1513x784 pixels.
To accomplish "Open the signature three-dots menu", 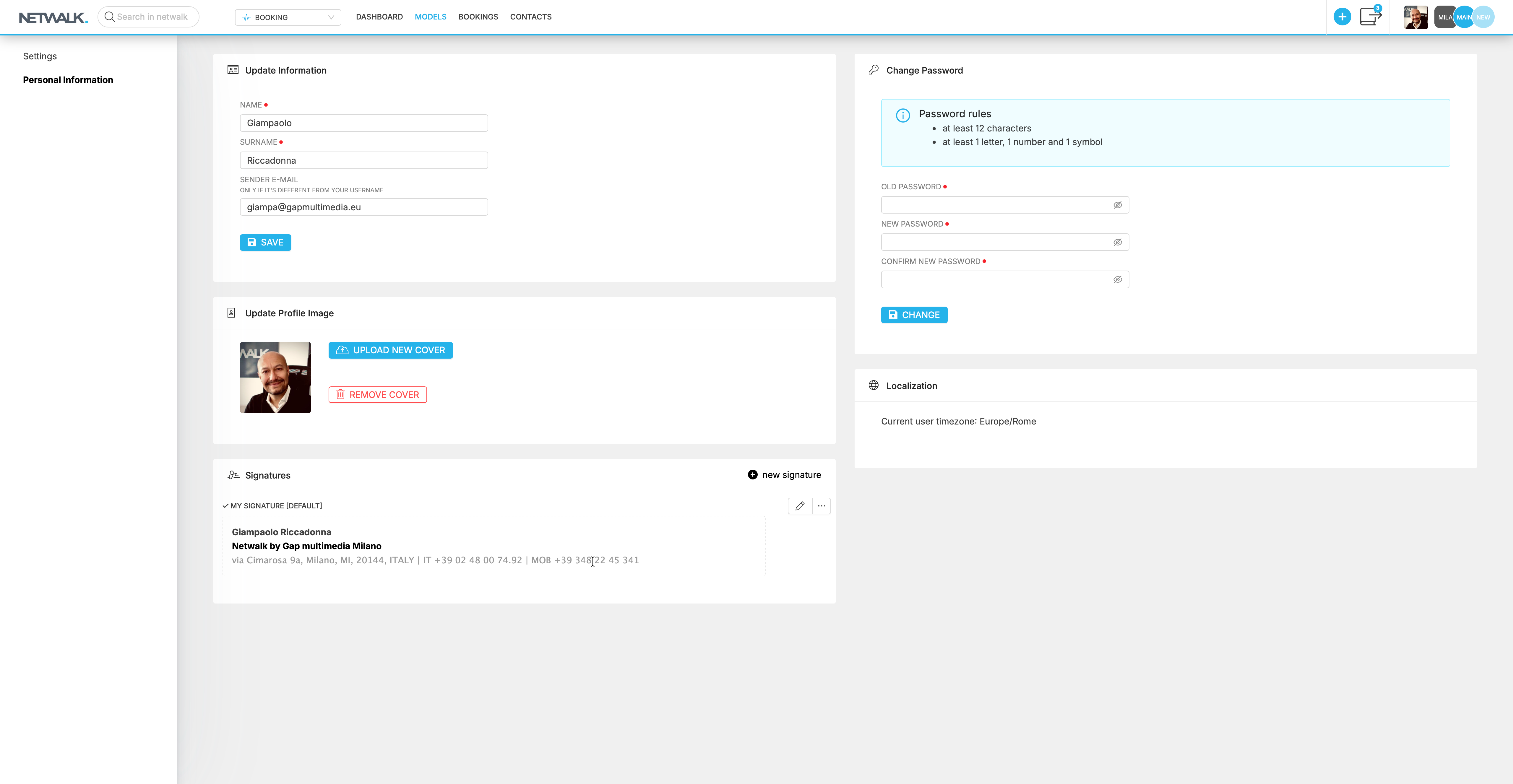I will [x=822, y=506].
